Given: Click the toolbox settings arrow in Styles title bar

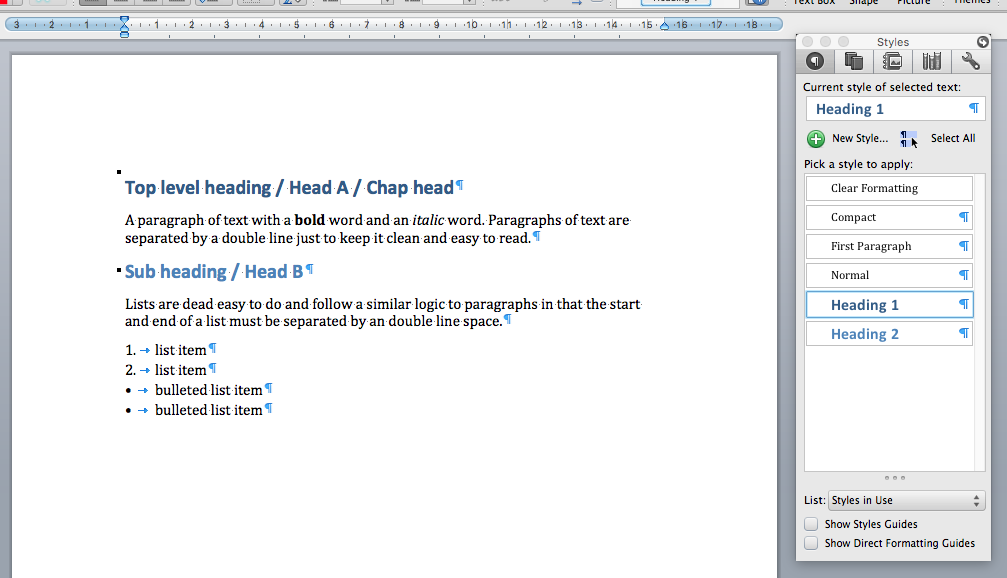Looking at the screenshot, I should (x=983, y=42).
